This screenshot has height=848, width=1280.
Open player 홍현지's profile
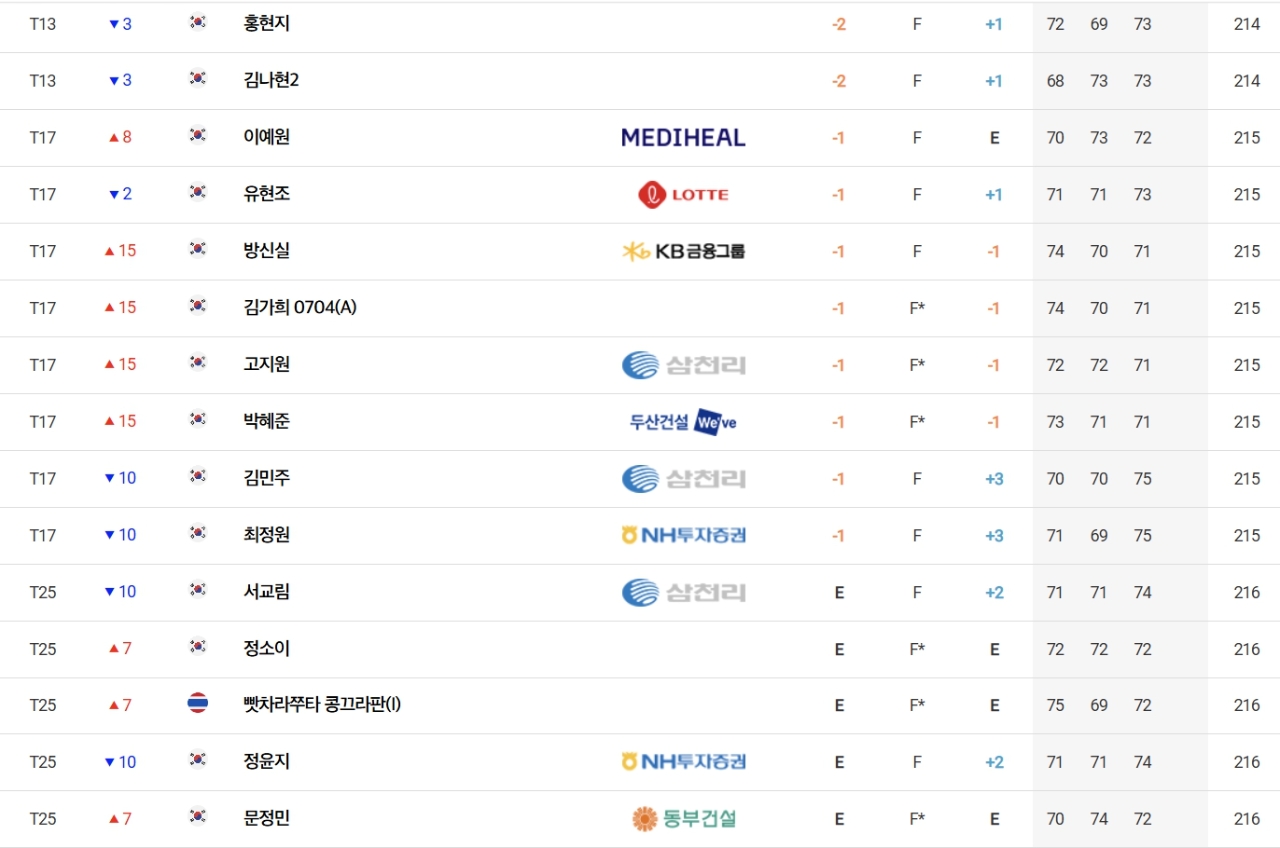click(x=266, y=24)
